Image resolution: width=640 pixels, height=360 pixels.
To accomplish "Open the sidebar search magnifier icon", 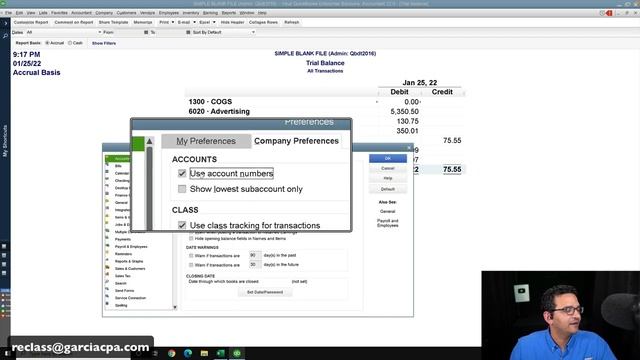I will pos(5,37).
